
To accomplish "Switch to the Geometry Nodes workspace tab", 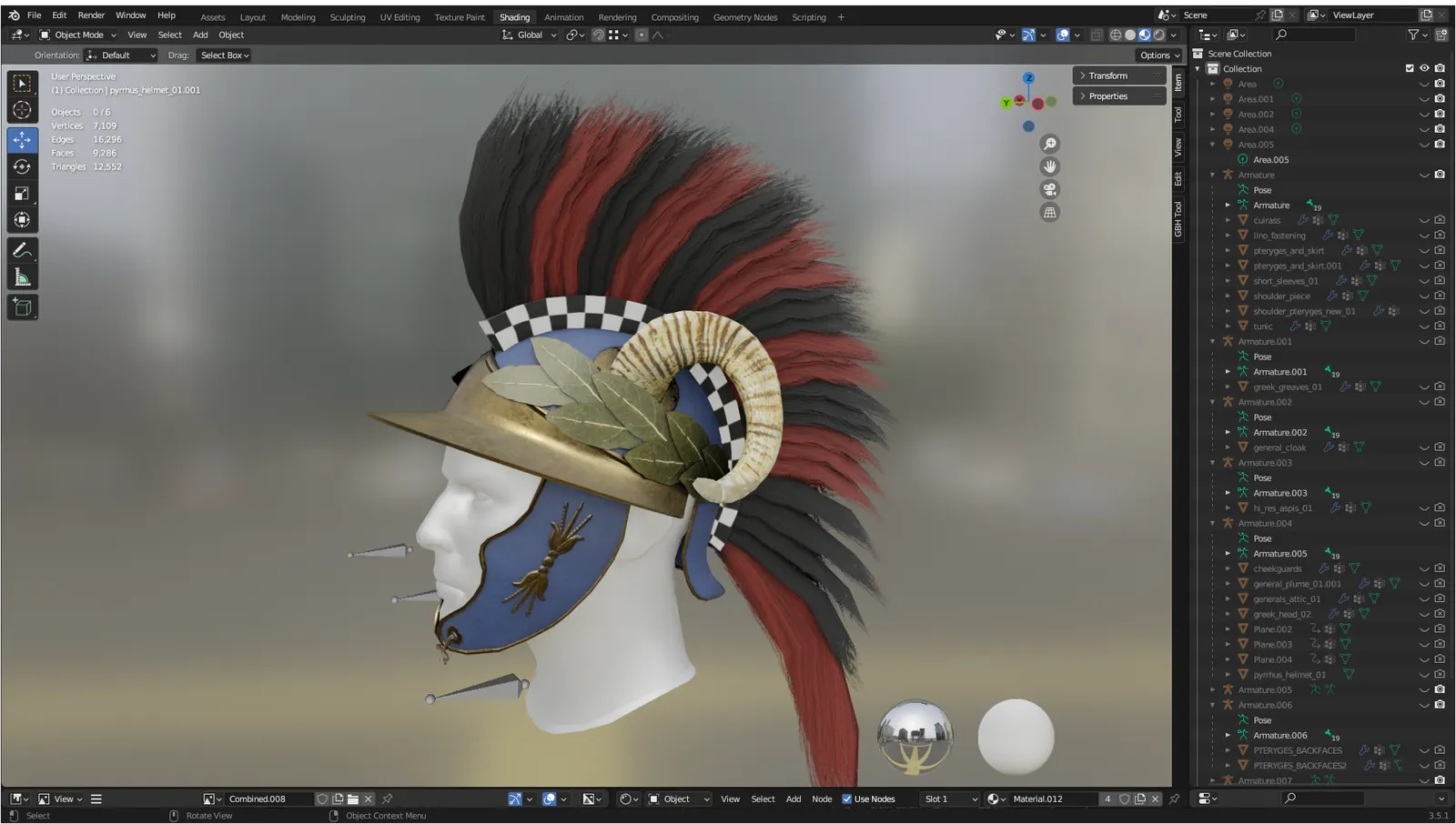I will click(745, 17).
